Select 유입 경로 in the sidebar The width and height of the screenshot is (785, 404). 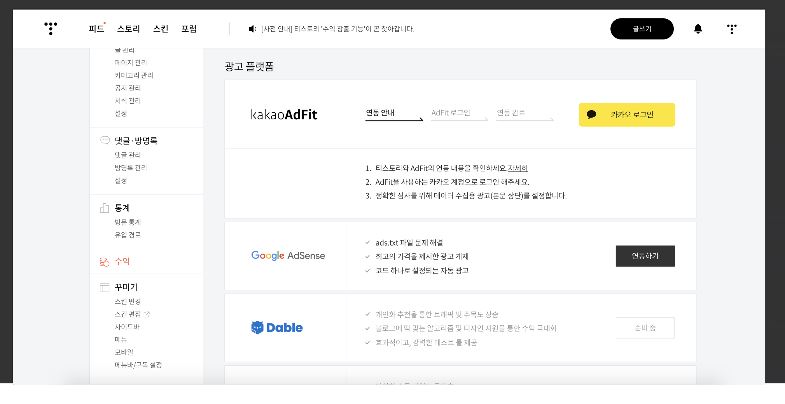coord(128,235)
